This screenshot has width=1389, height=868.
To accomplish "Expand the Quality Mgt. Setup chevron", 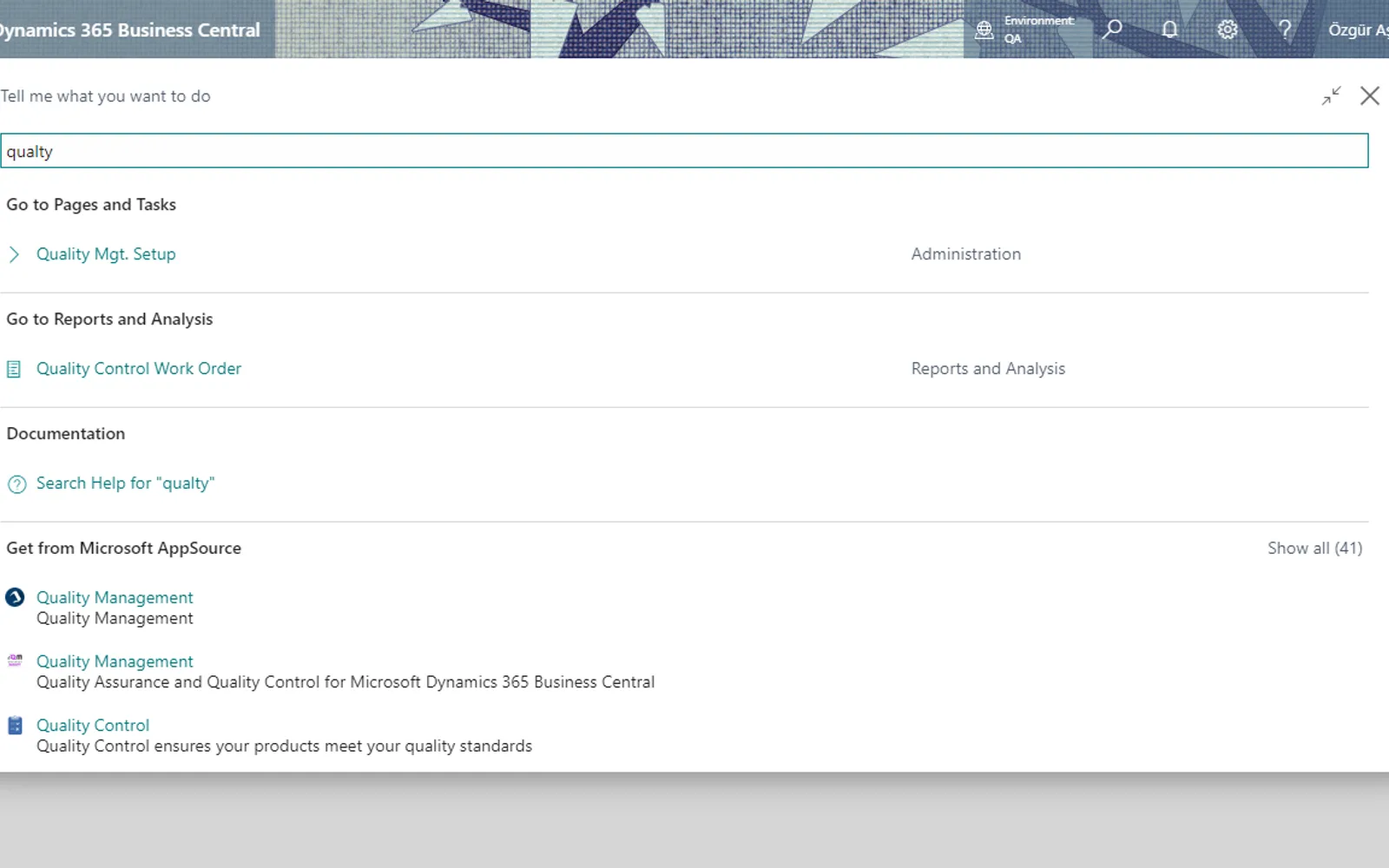I will [x=14, y=254].
